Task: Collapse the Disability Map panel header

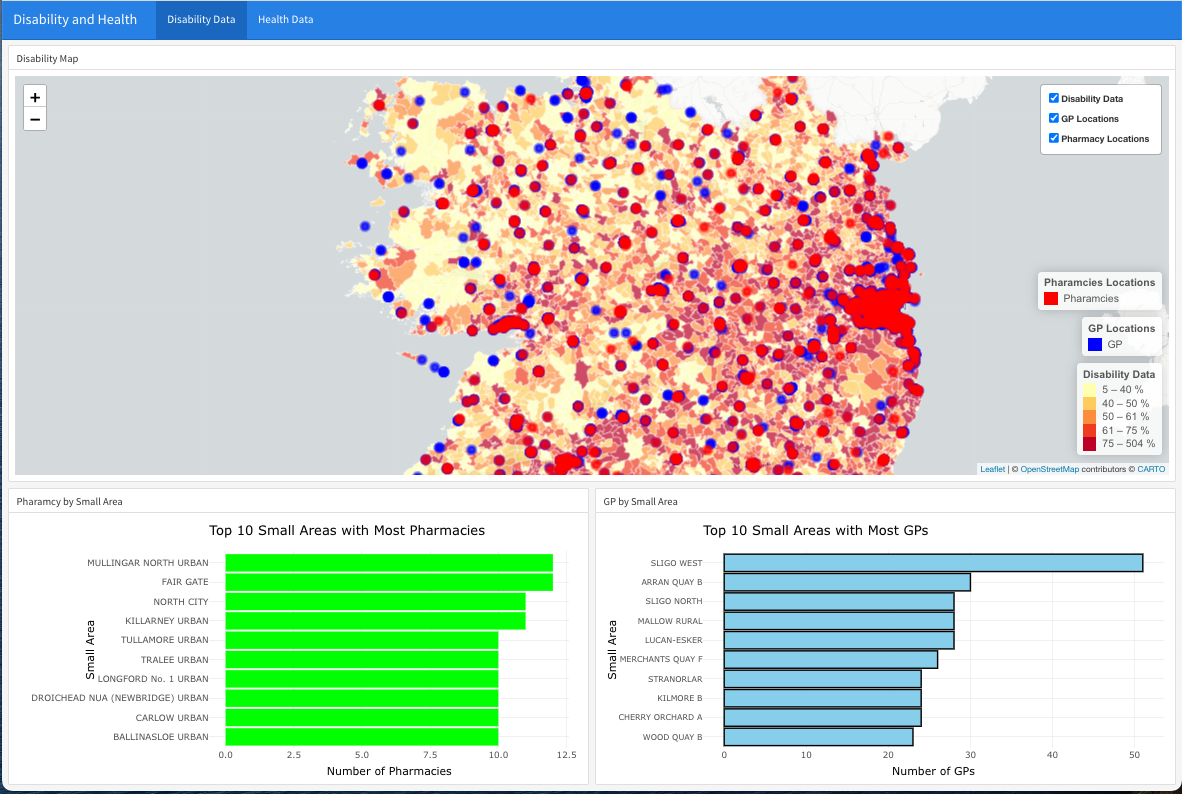Action: [x=47, y=58]
